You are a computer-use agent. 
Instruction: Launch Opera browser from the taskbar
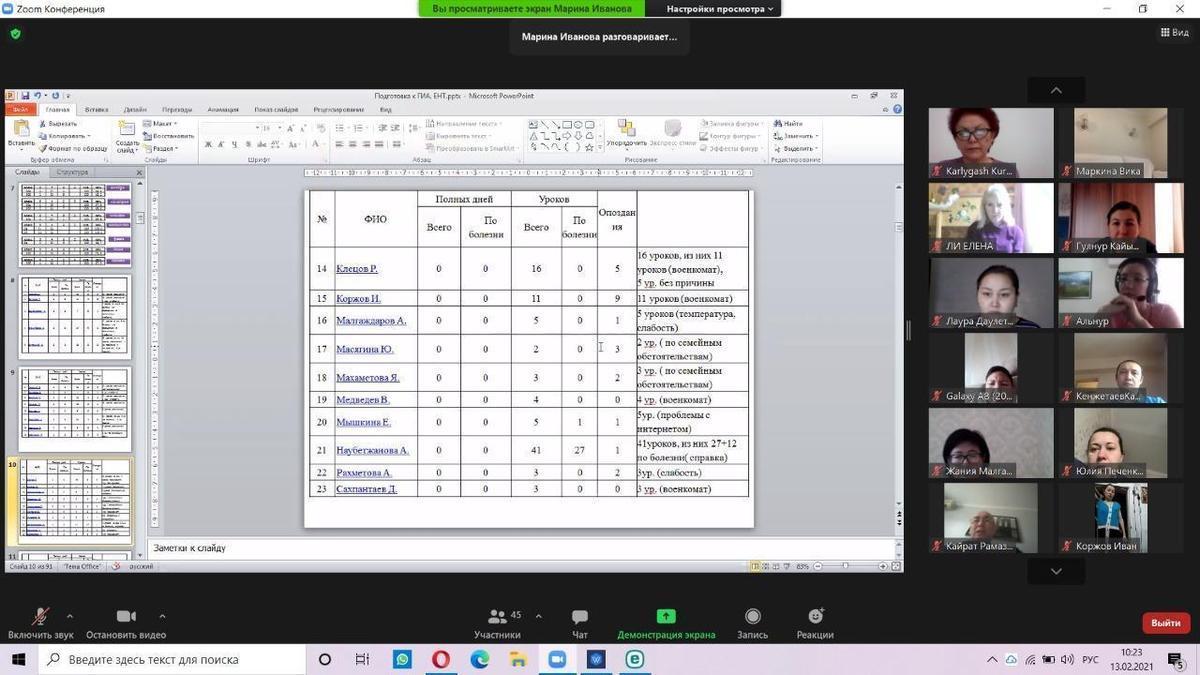pos(441,659)
